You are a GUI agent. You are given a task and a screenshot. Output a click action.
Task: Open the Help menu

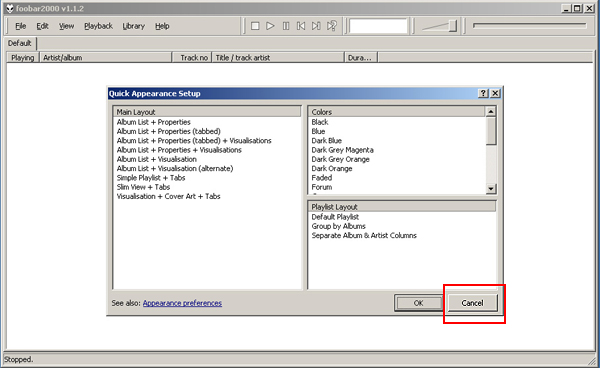tap(162, 26)
